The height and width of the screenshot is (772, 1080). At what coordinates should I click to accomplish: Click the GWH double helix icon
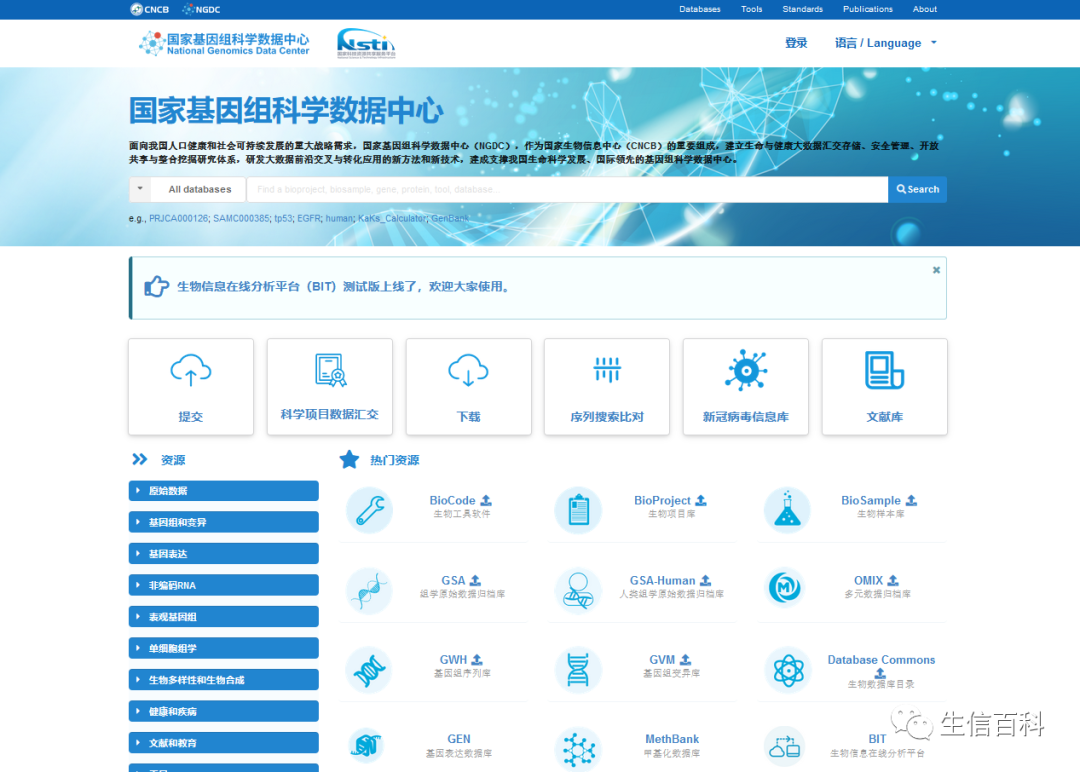(x=369, y=670)
